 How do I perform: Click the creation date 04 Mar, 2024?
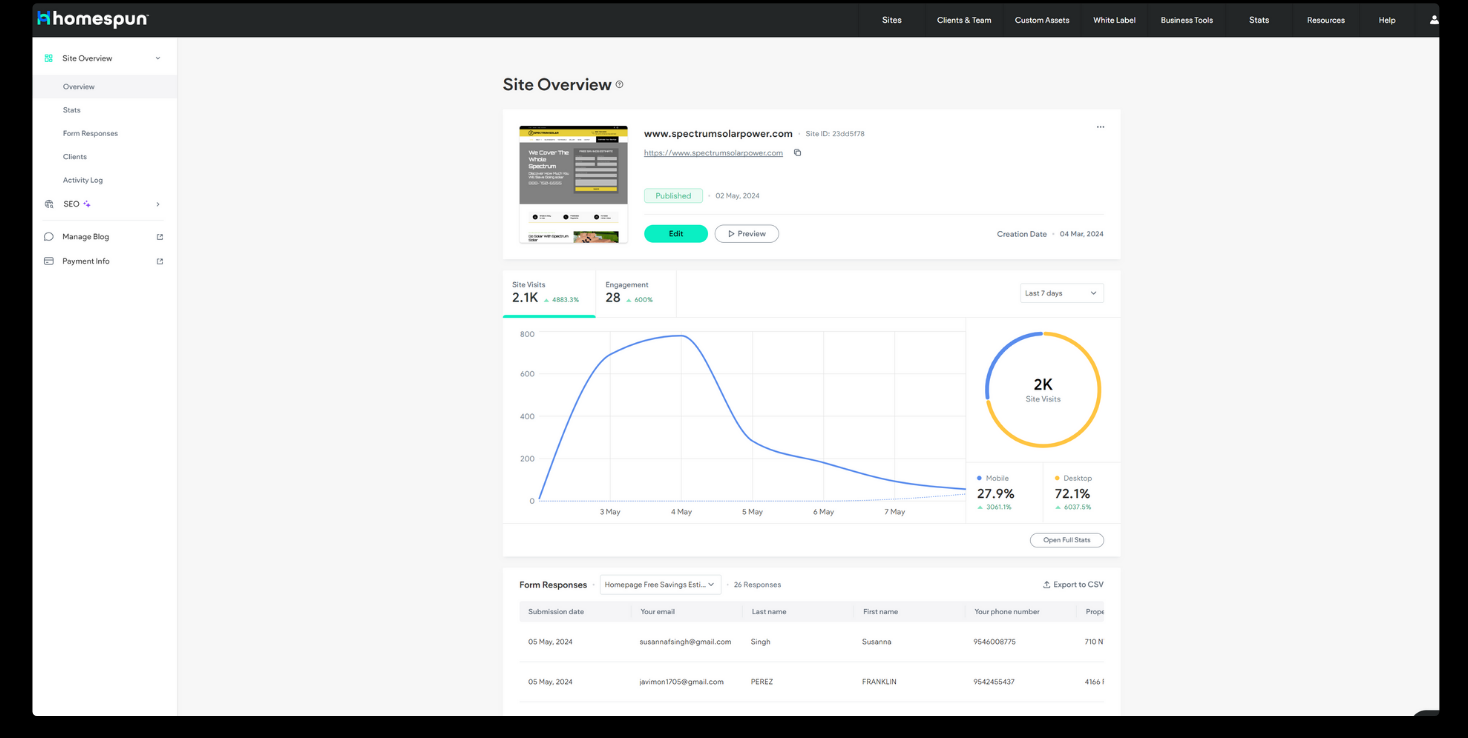click(x=1082, y=234)
